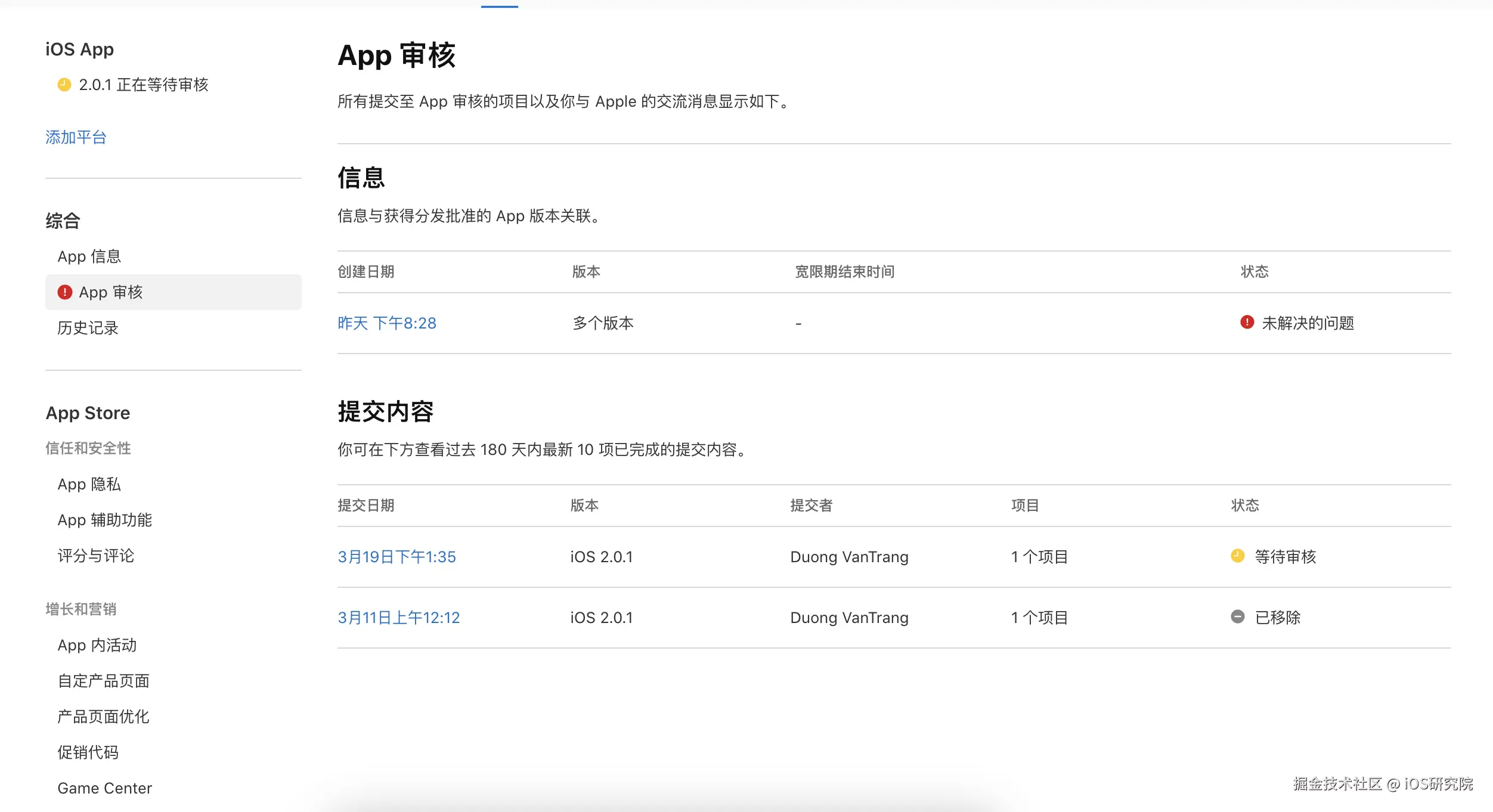
Task: Open 产品页面优化 section
Action: [104, 717]
